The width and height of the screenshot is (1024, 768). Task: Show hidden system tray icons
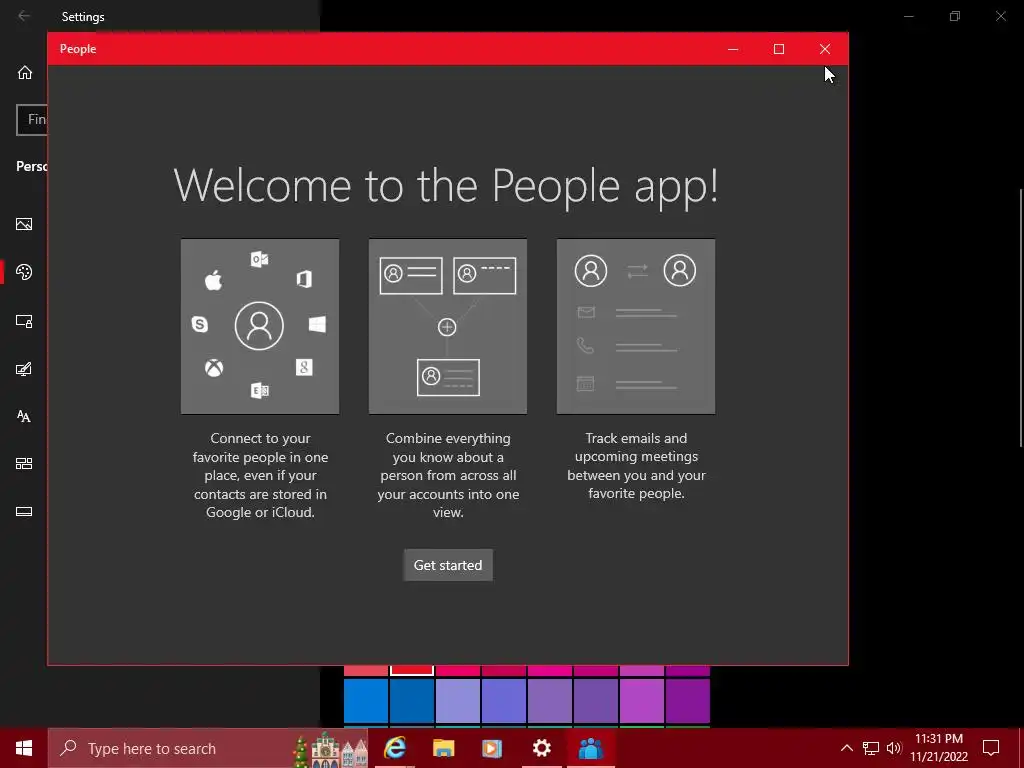click(x=846, y=748)
